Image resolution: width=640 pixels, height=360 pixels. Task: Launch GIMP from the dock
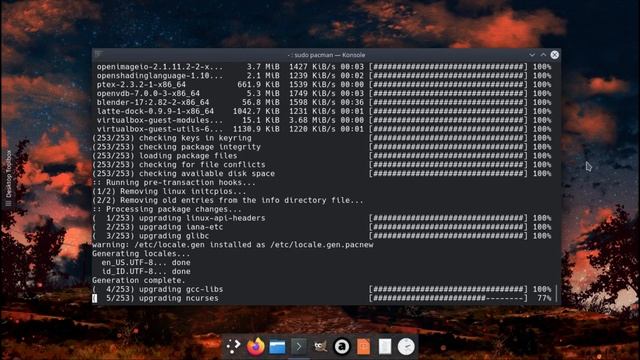pos(320,347)
